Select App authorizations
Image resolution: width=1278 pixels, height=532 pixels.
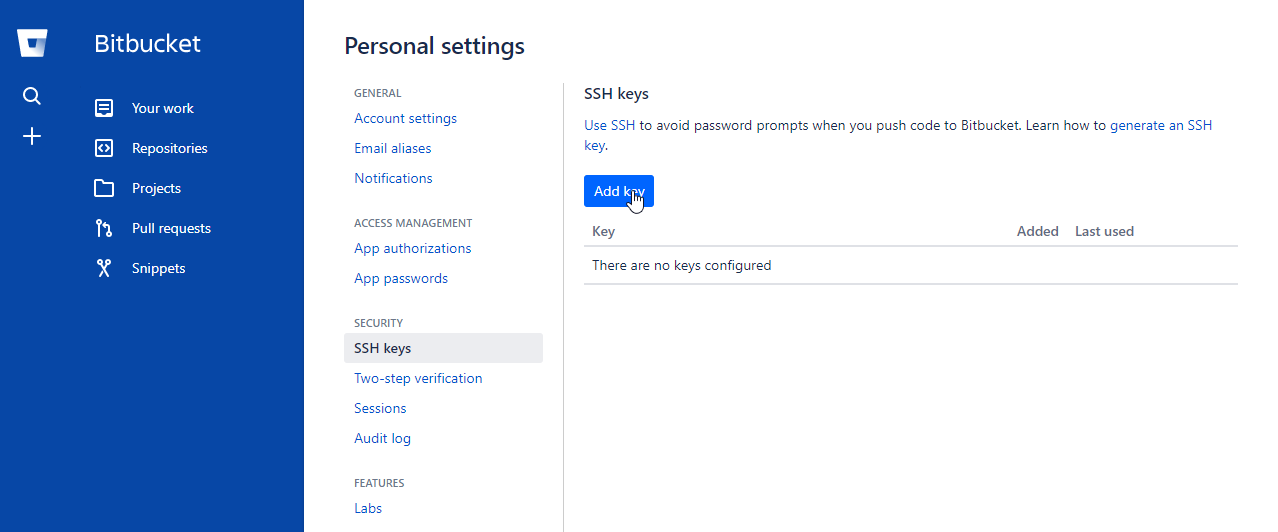412,248
